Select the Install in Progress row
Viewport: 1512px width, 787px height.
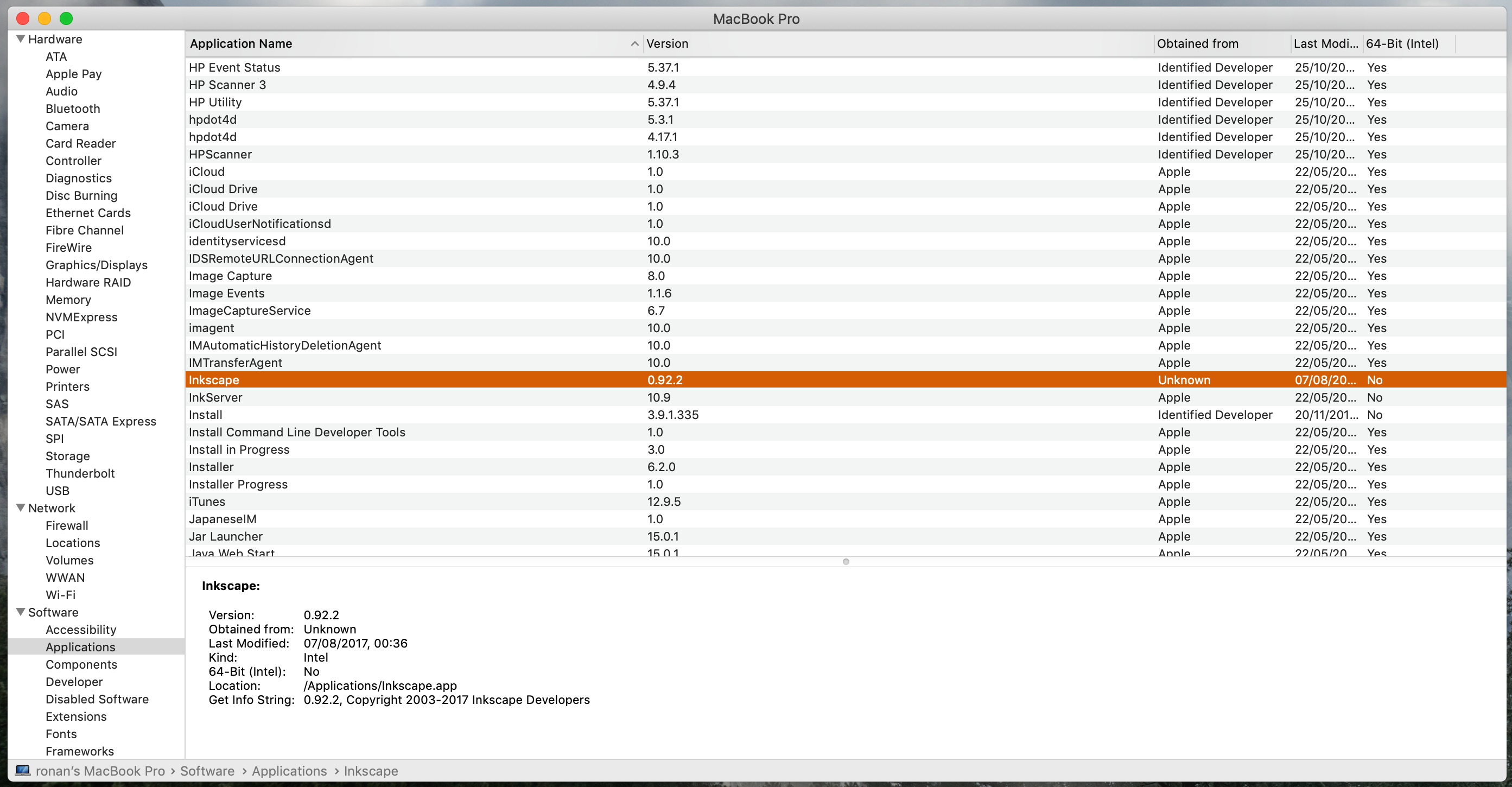pos(845,449)
